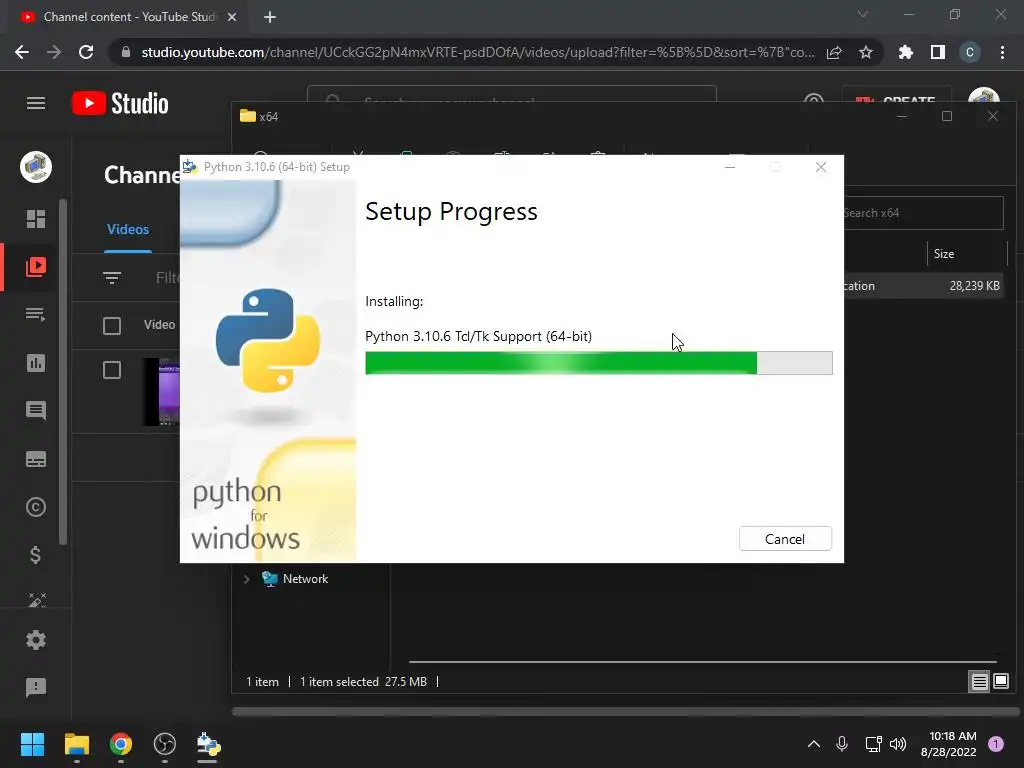The height and width of the screenshot is (768, 1024).
Task: Open the YouTube Studio hamburger menu
Action: (x=36, y=103)
